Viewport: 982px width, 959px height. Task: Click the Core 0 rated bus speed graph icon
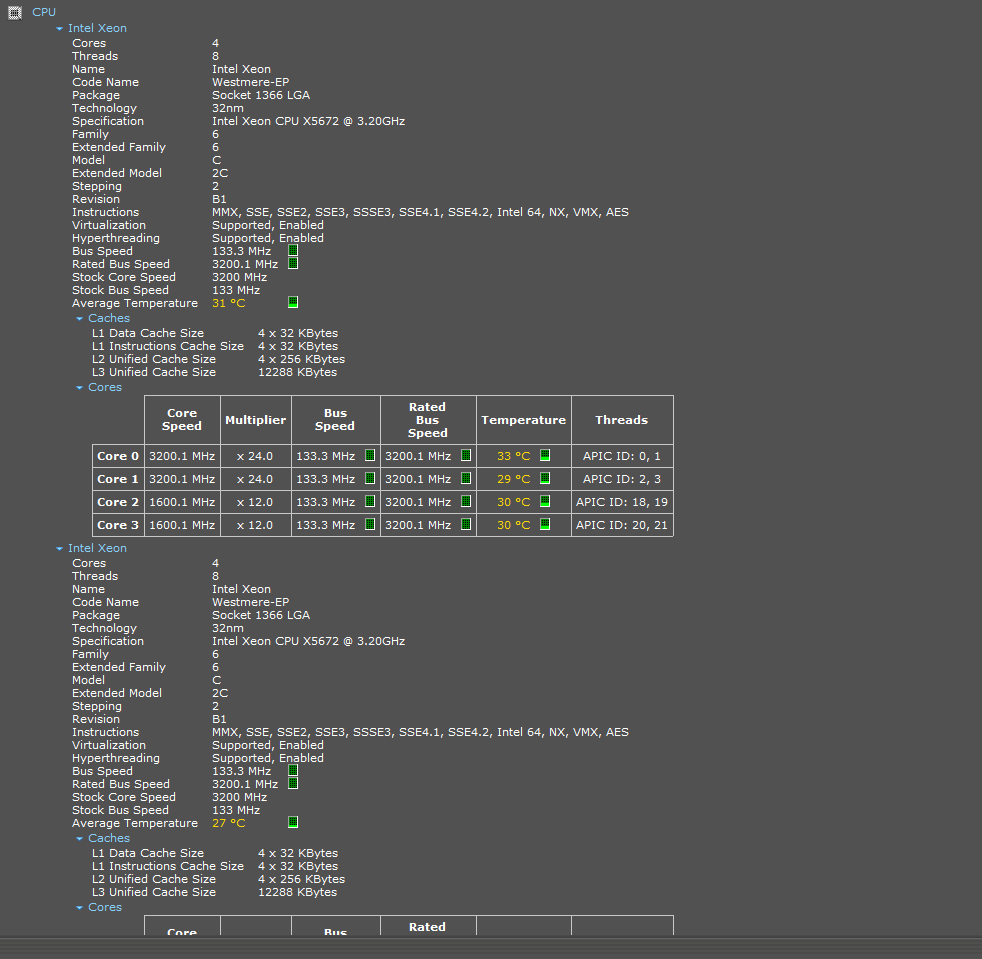[466, 455]
